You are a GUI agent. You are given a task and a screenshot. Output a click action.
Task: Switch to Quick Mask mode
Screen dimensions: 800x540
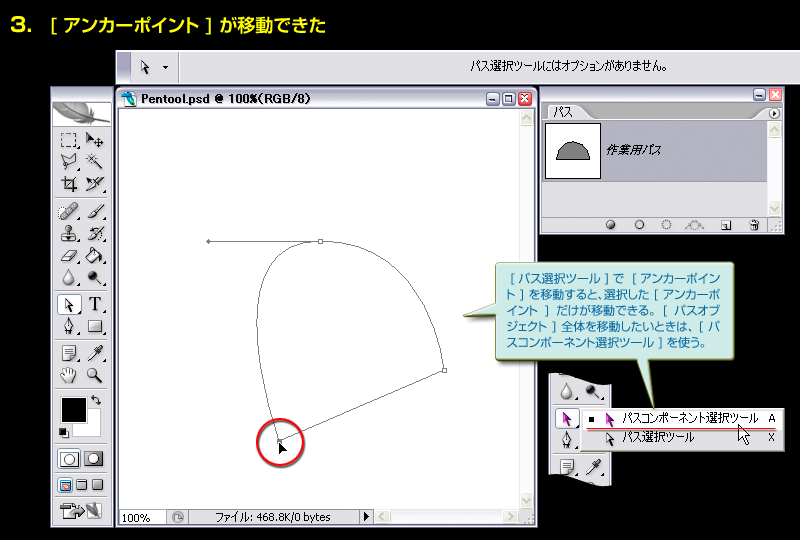pos(94,458)
